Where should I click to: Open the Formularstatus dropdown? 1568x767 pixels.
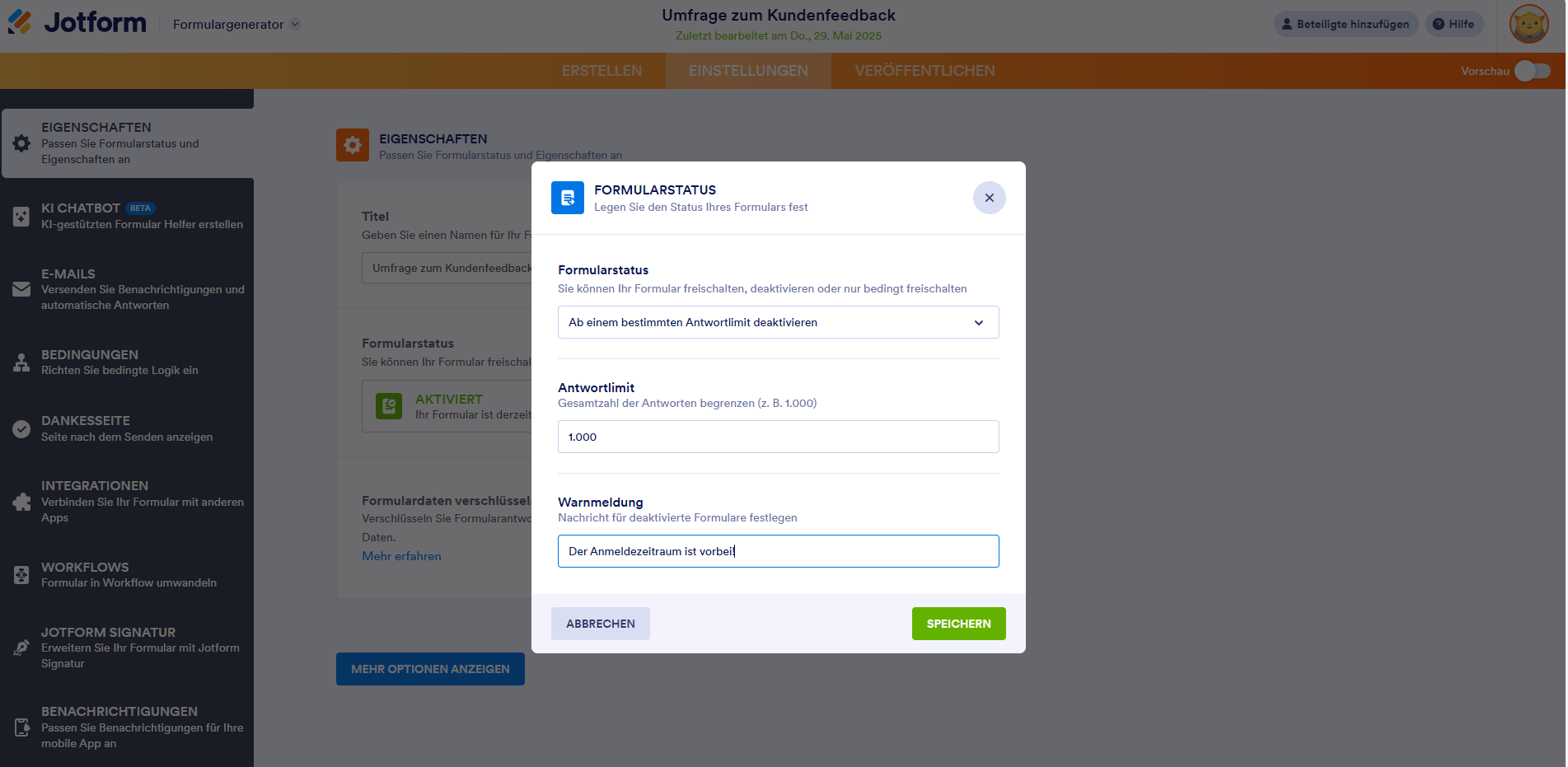point(778,322)
